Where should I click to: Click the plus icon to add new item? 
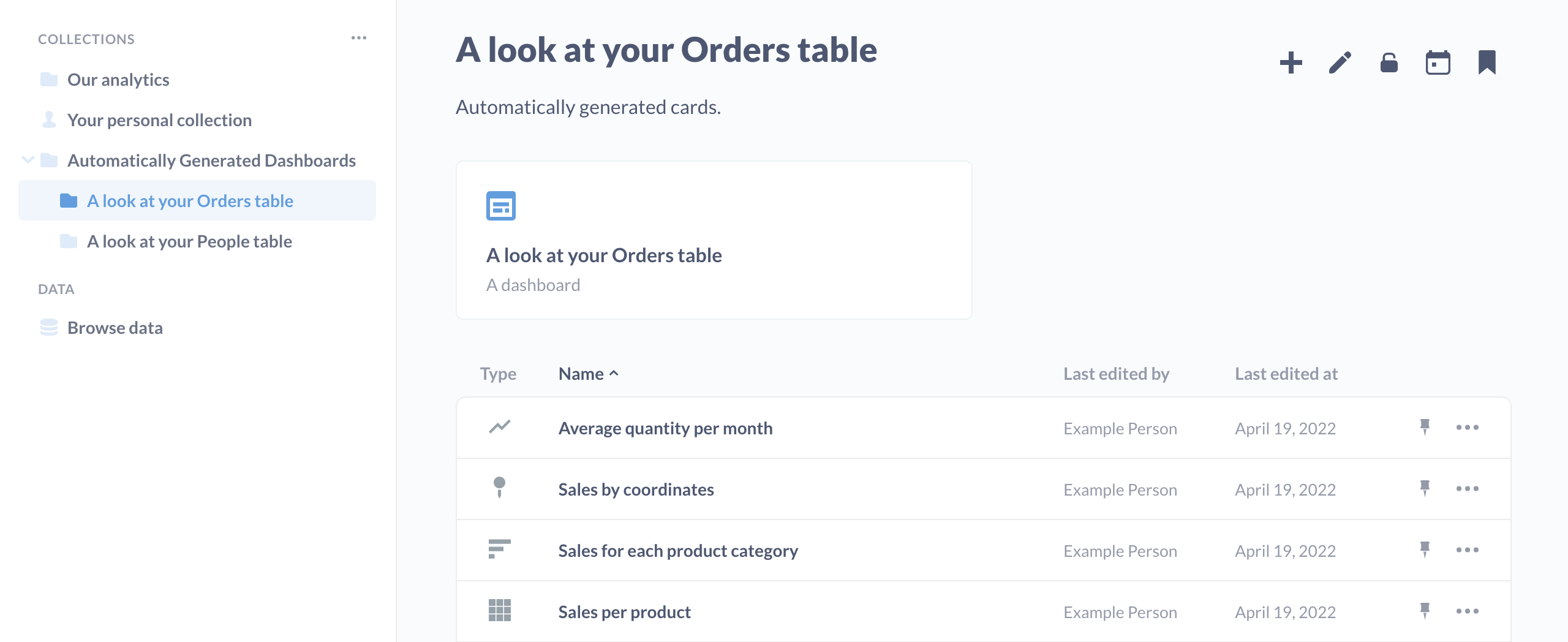click(x=1291, y=62)
